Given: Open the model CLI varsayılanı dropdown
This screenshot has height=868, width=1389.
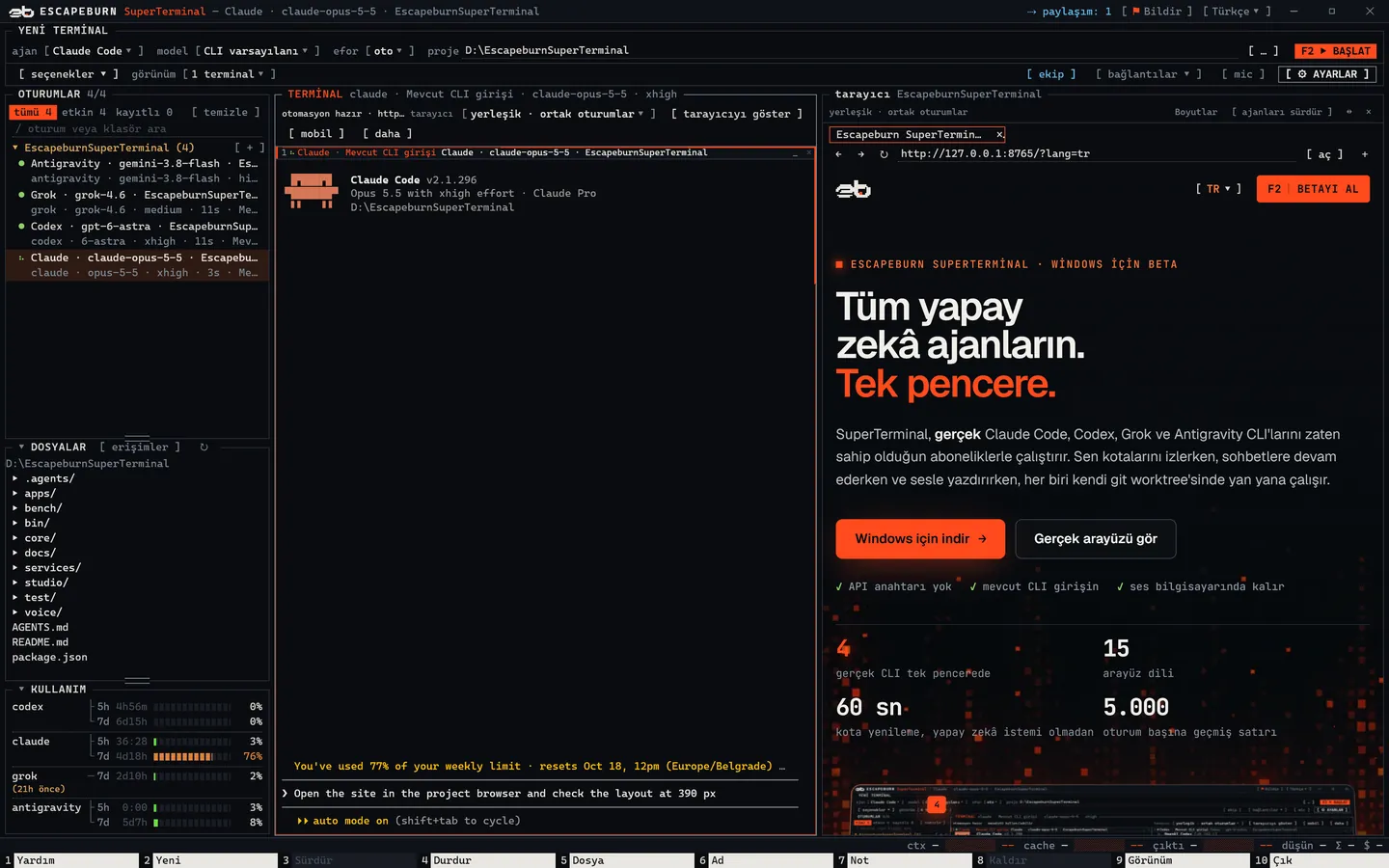Looking at the screenshot, I should point(256,51).
